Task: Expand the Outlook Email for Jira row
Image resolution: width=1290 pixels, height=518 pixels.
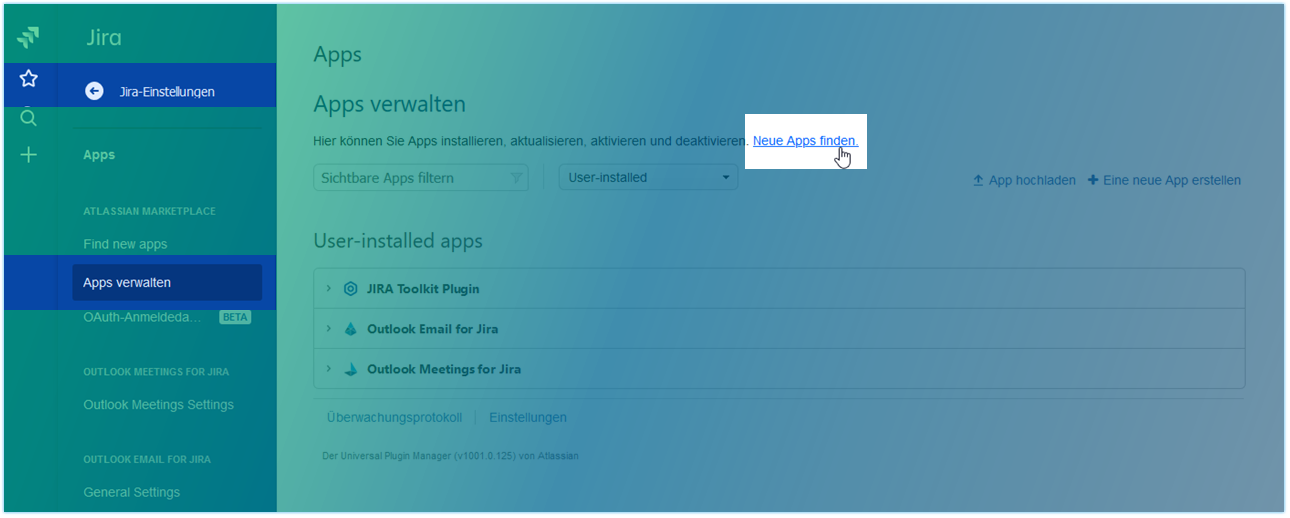Action: [x=328, y=329]
